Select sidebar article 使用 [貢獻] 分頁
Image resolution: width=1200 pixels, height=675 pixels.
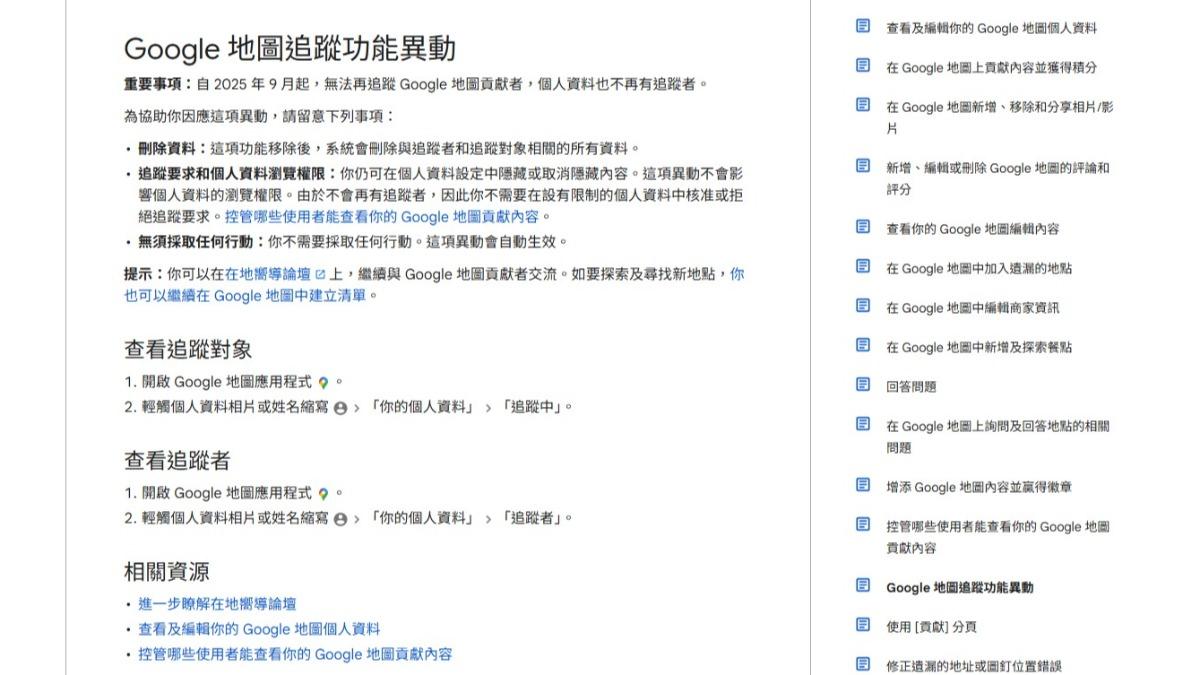coord(931,626)
